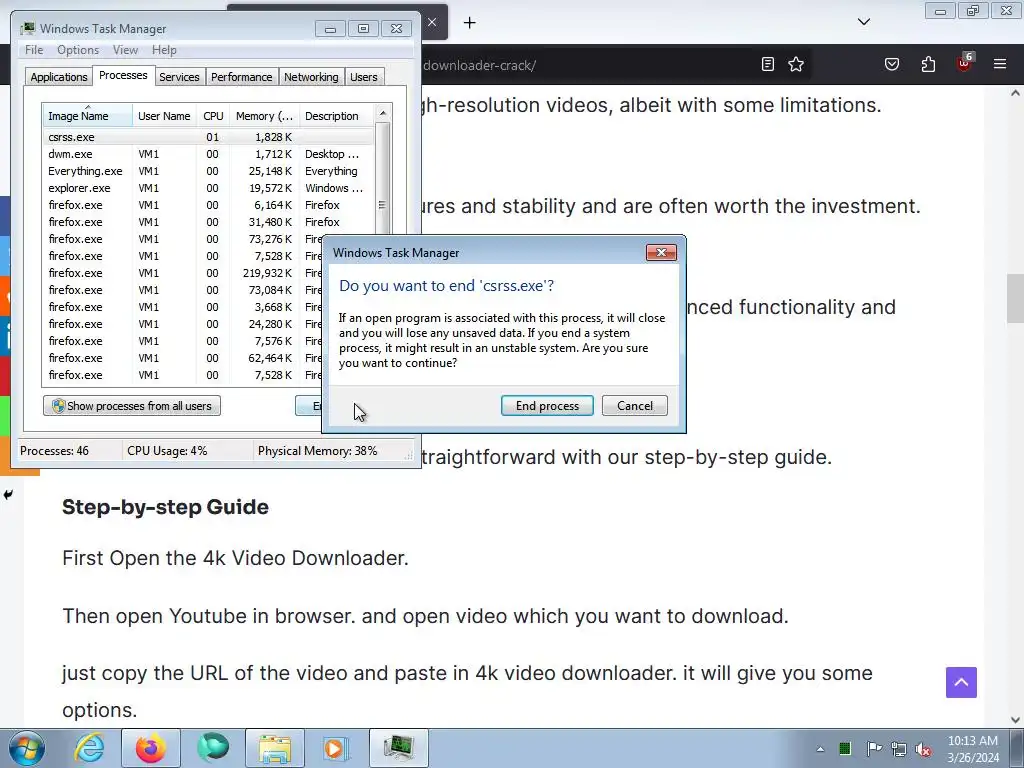
Task: Open the Options menu in Task Manager
Action: pos(78,50)
